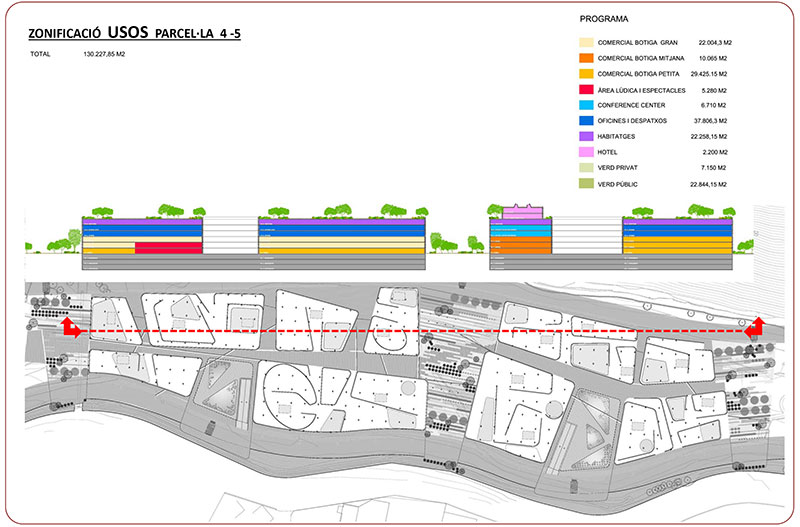Click the Verd Privat legend swatch
This screenshot has height=527, width=800.
coord(586,168)
